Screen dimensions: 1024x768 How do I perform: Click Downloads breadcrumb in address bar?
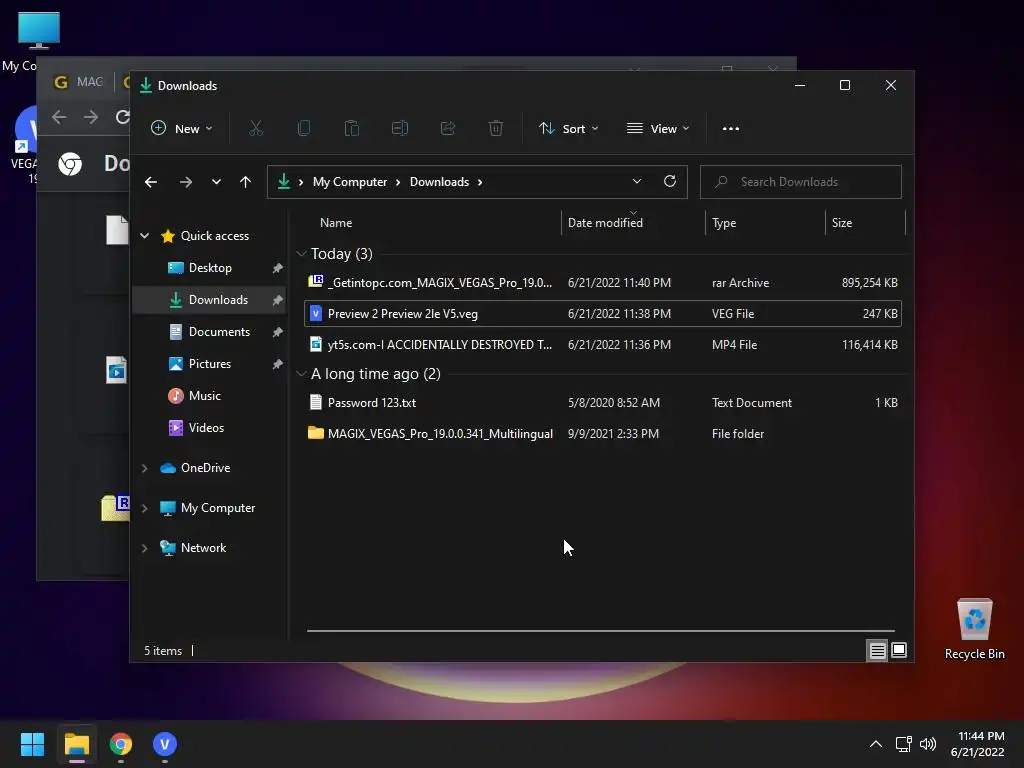pyautogui.click(x=439, y=182)
